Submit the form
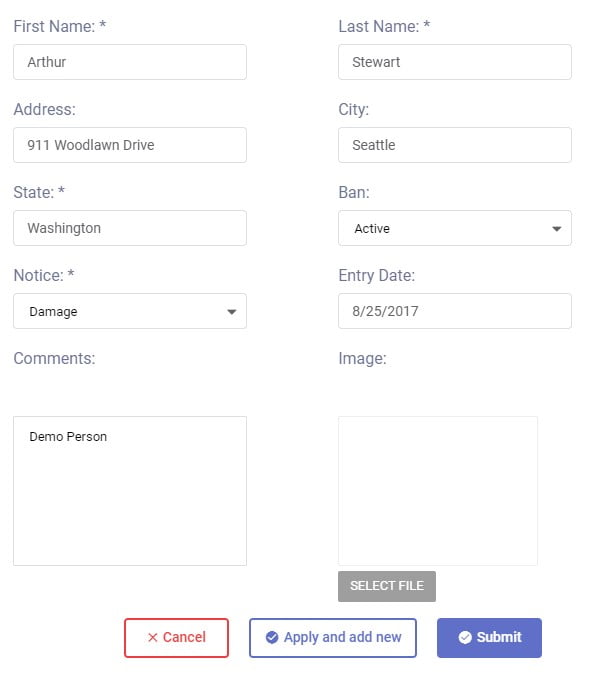Screen dimensions: 590x678 [x=489, y=638]
